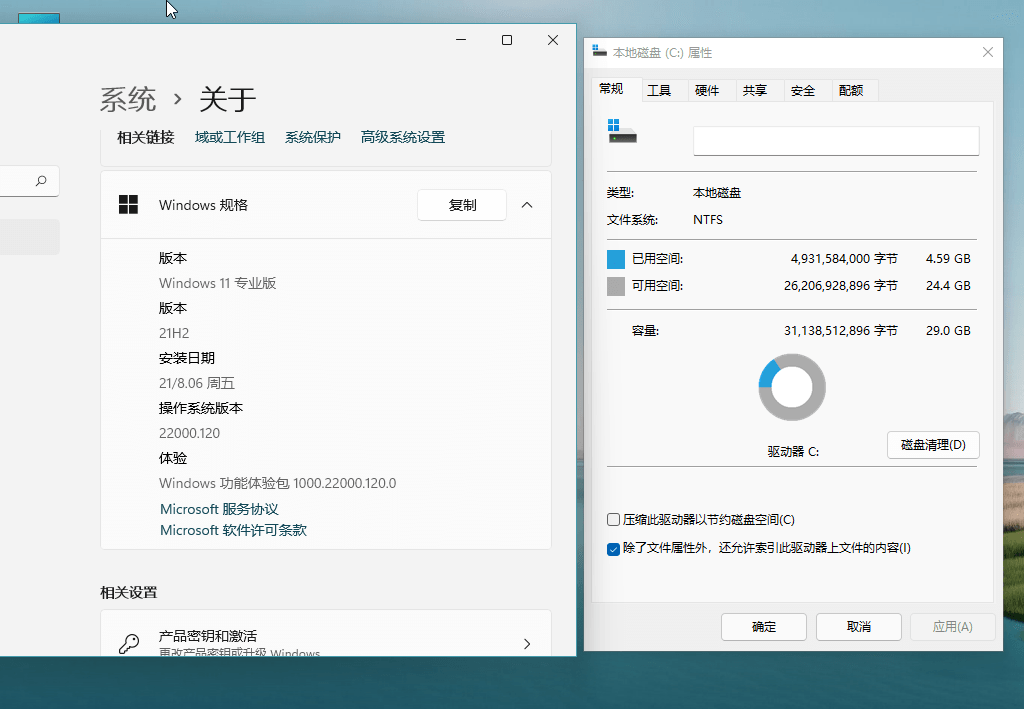Disable the file content indexing checkbox
Image resolution: width=1024 pixels, height=709 pixels.
pos(613,547)
